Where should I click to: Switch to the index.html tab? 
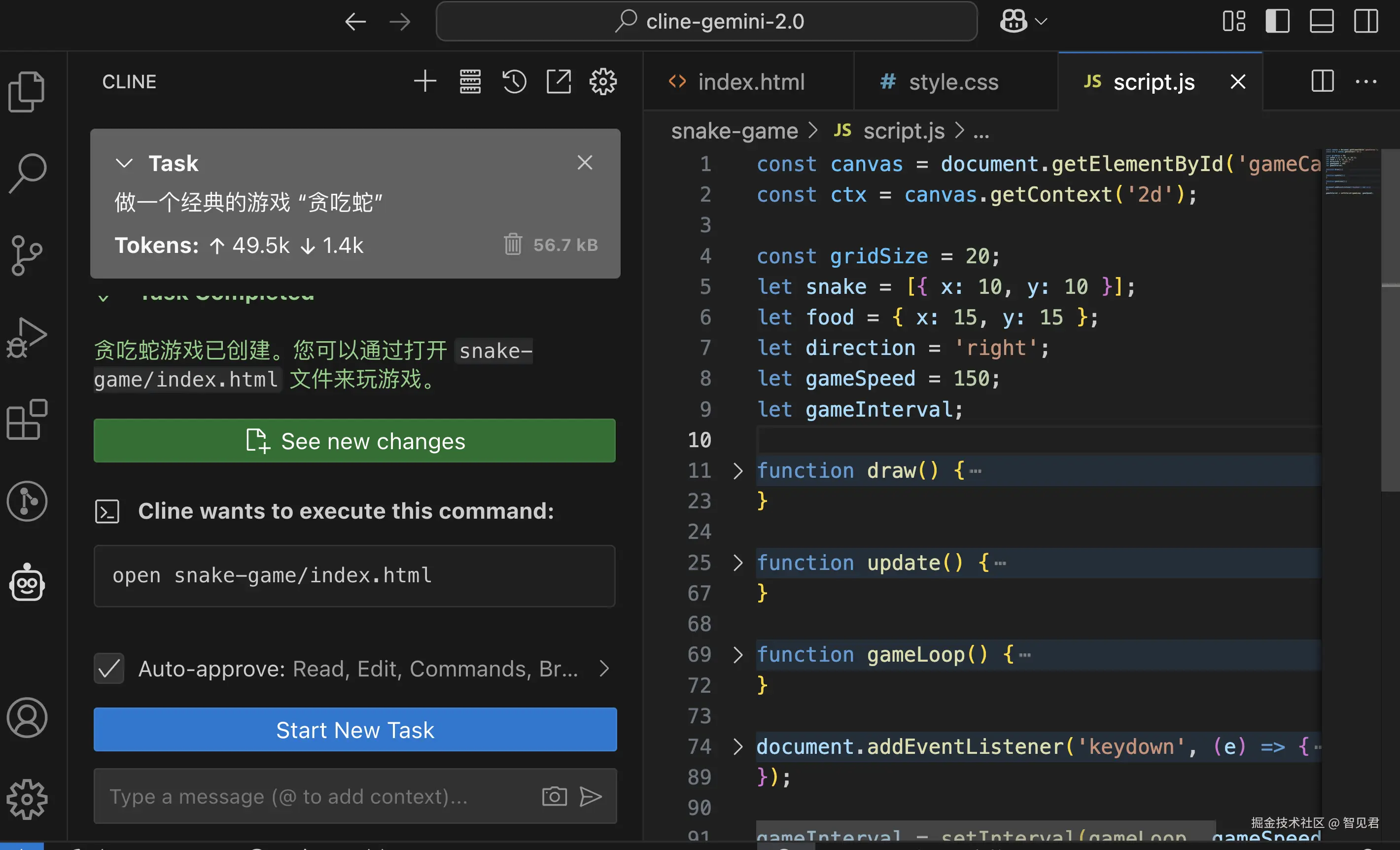[751, 82]
